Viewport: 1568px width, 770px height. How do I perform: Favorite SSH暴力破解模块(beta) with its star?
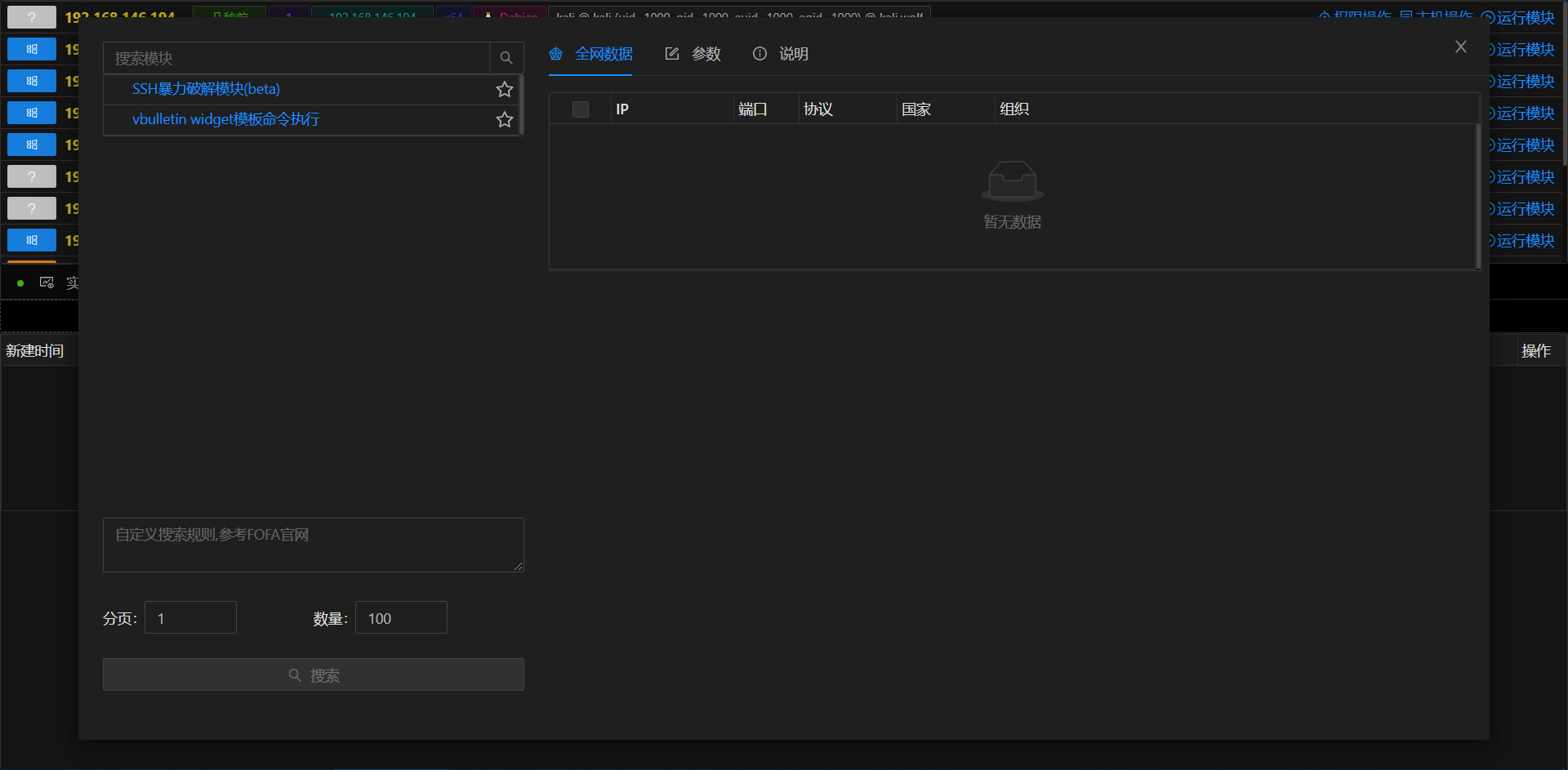click(505, 89)
